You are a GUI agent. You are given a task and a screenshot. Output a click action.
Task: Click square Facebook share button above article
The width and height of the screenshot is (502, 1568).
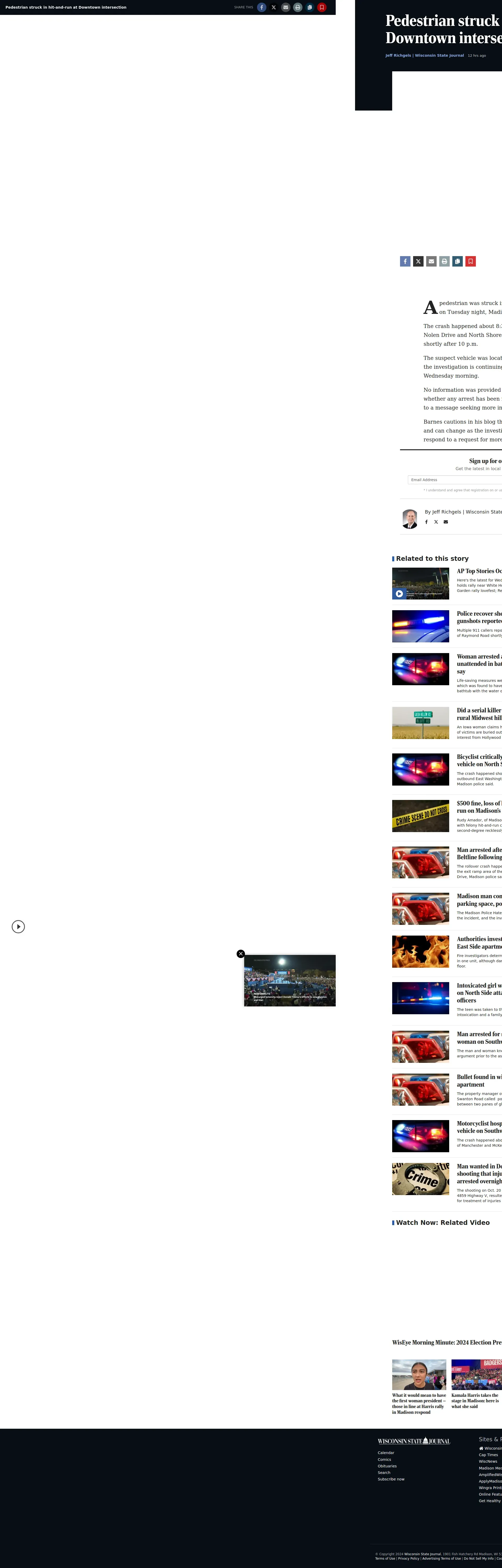click(405, 261)
